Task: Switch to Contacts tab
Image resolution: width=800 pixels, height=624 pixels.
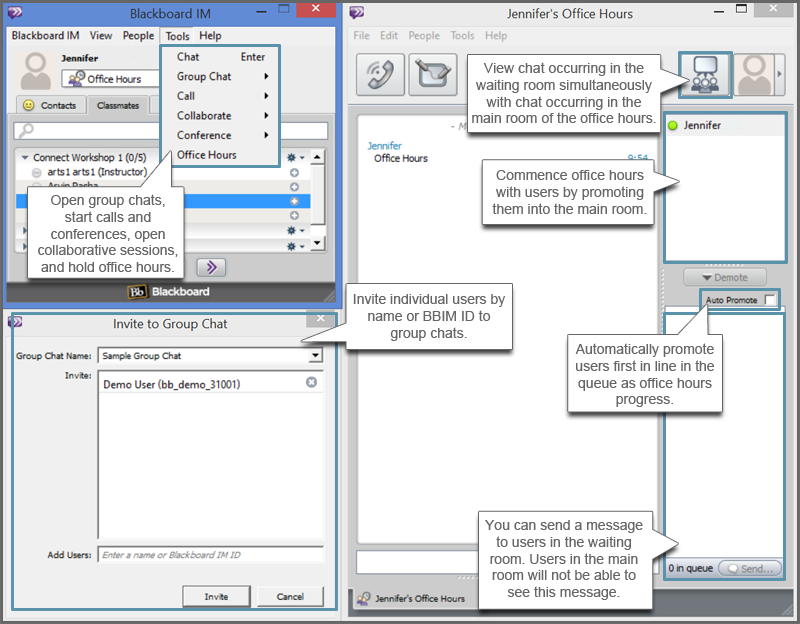Action: click(x=51, y=105)
